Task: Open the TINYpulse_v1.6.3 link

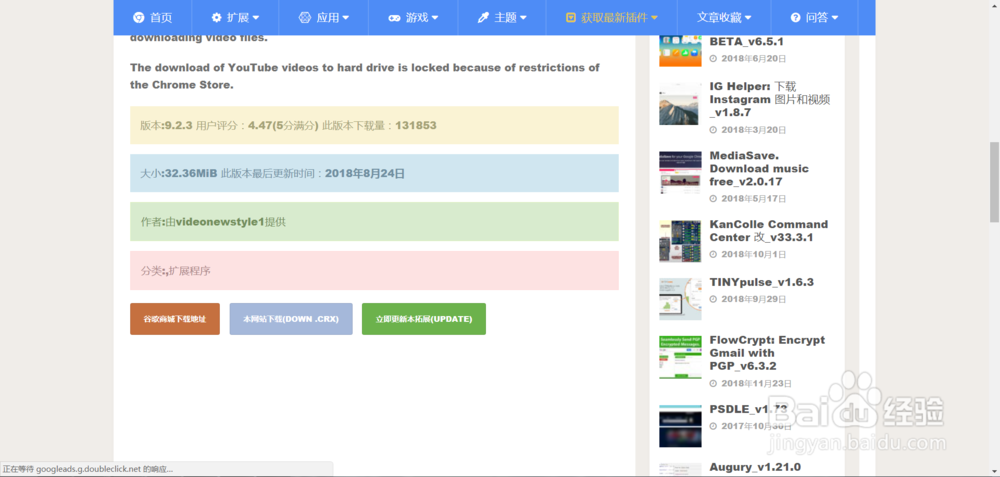Action: [x=761, y=282]
